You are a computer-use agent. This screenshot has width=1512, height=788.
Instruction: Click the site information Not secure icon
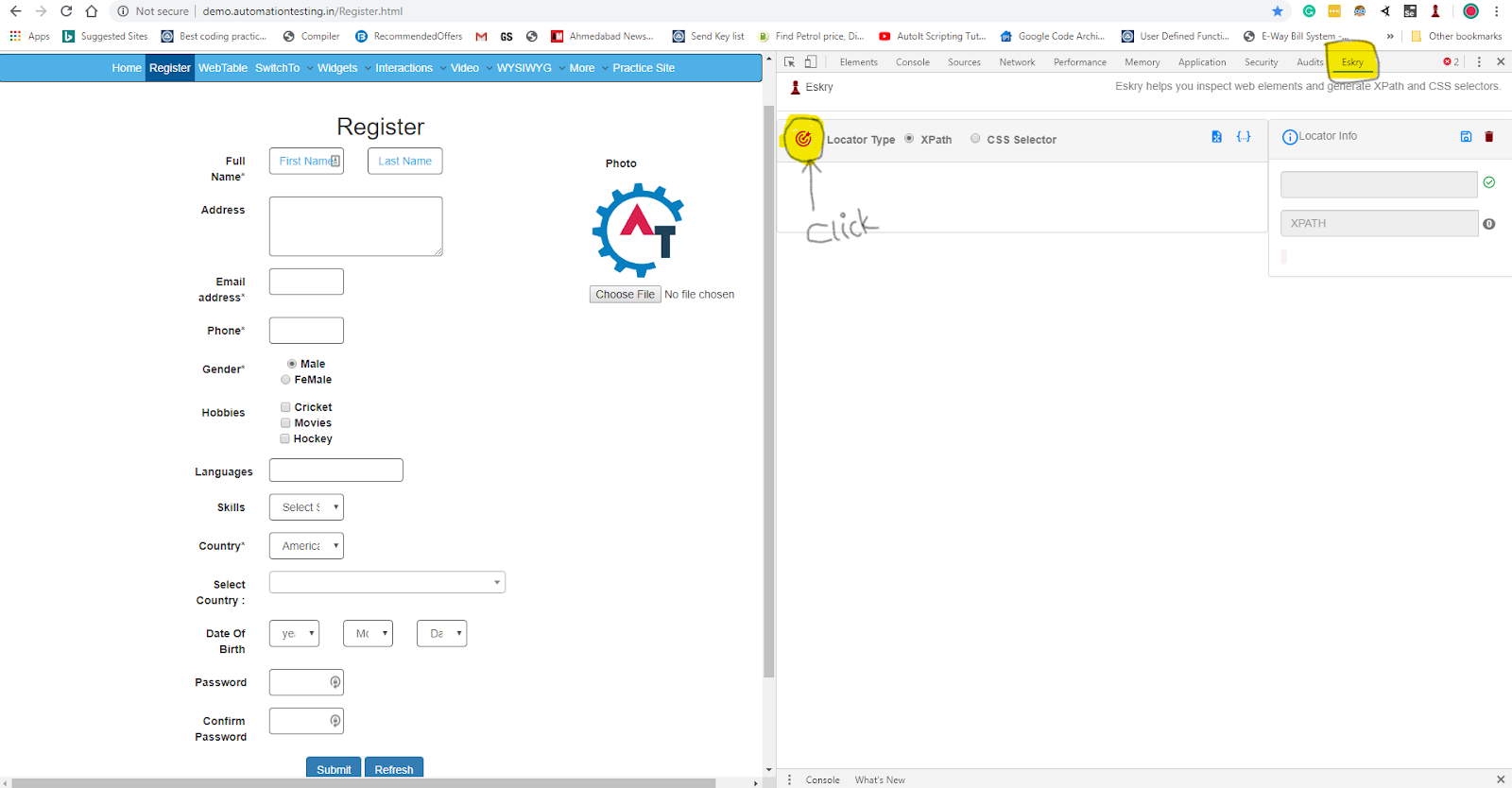pyautogui.click(x=123, y=11)
